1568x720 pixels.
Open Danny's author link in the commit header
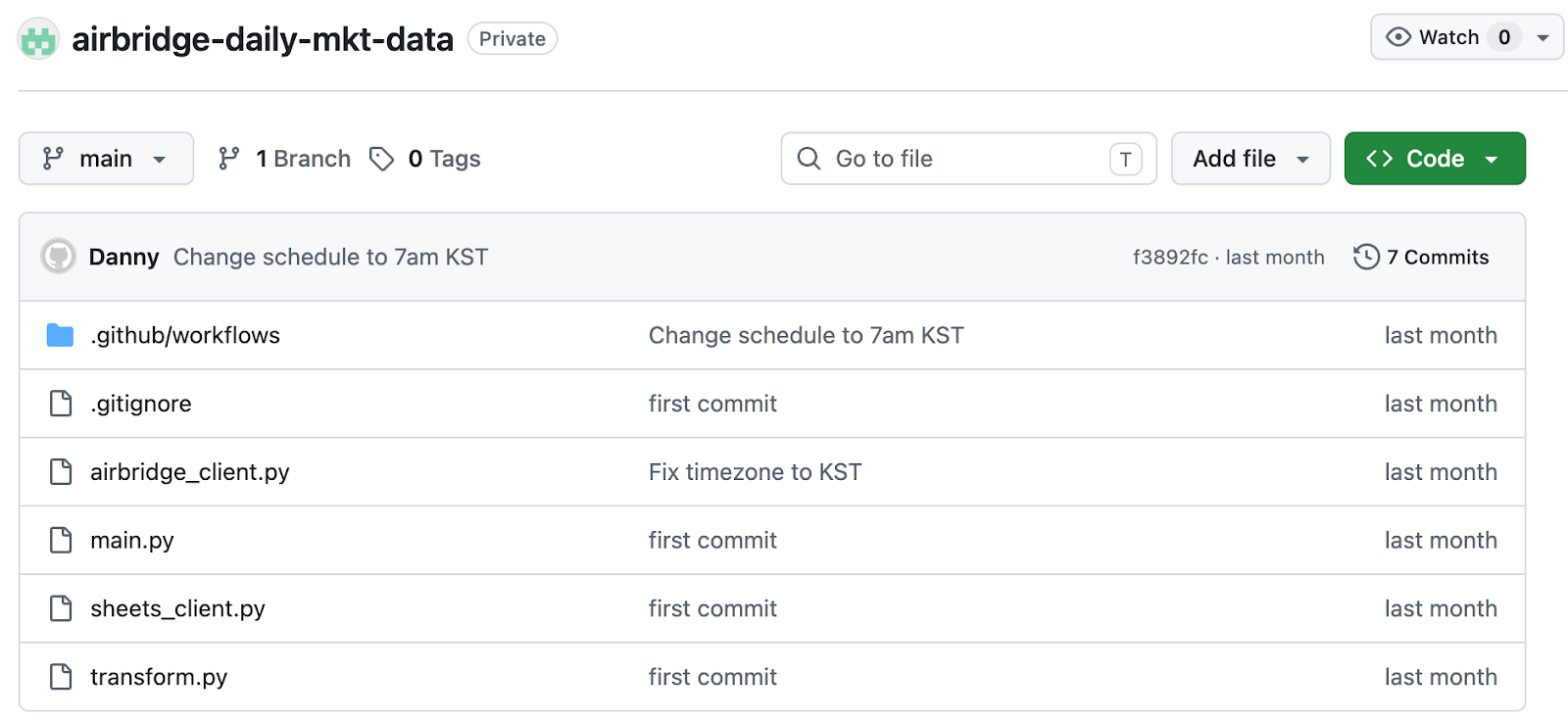(123, 257)
